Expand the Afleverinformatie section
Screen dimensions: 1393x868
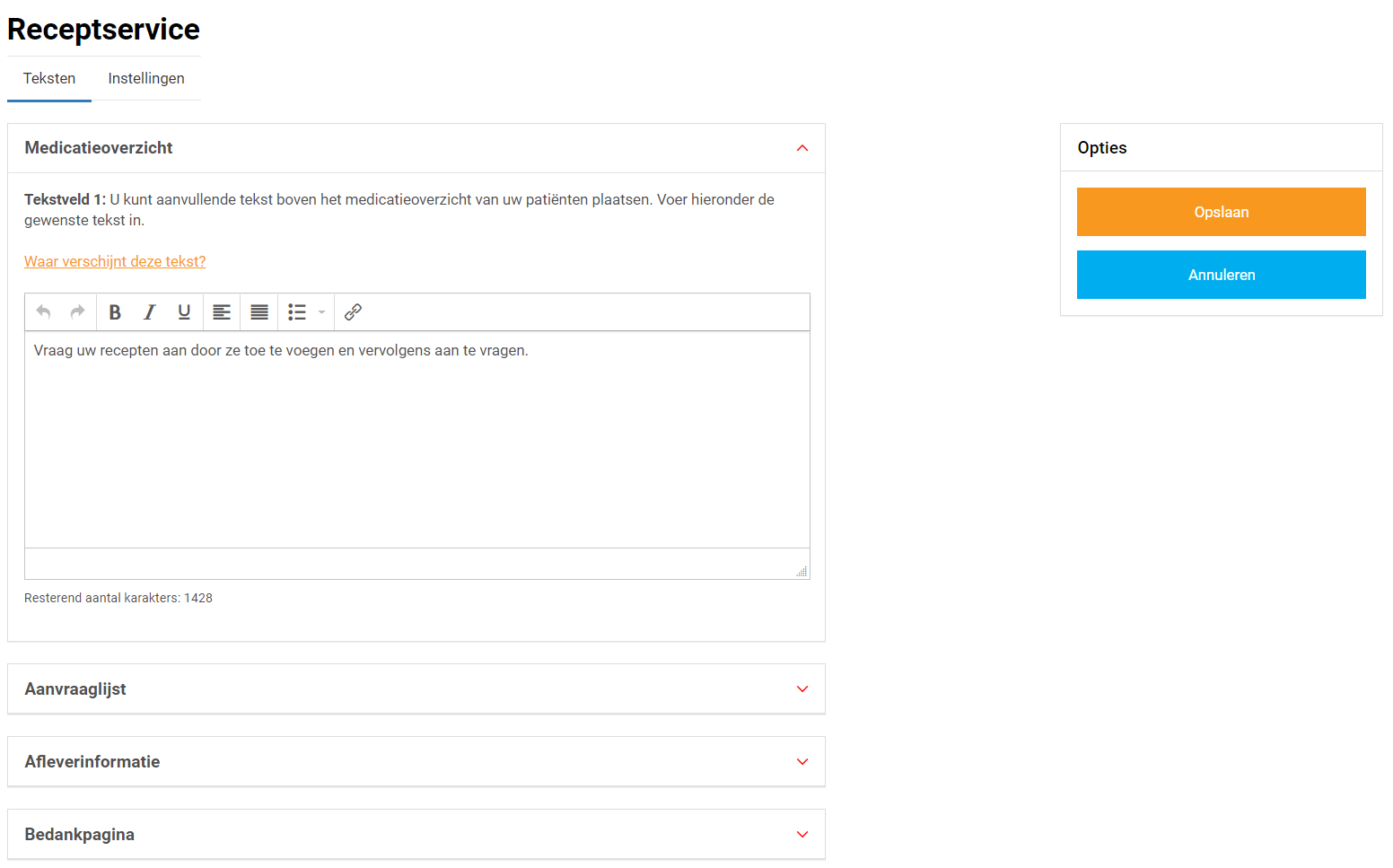802,762
